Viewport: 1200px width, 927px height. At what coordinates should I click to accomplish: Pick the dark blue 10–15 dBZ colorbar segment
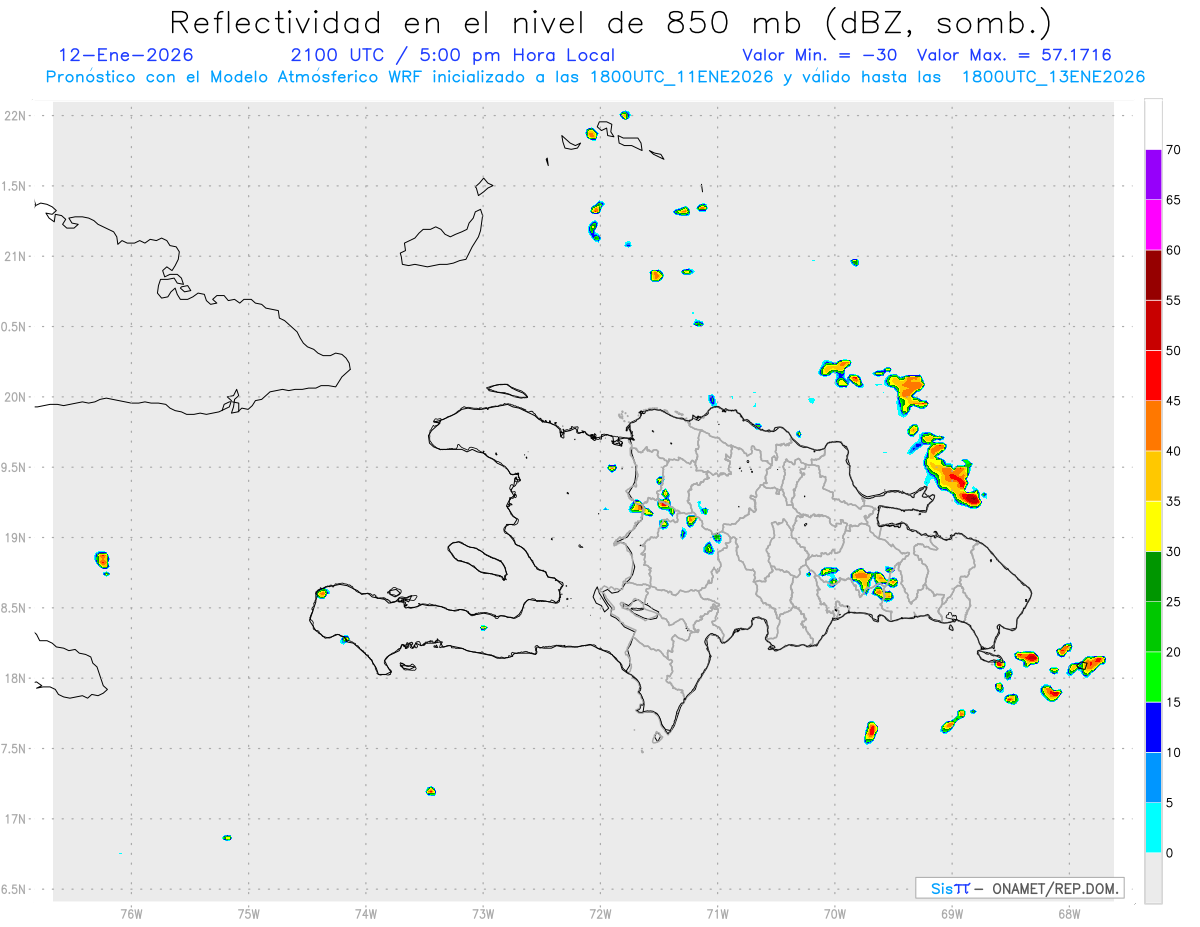(x=1153, y=727)
